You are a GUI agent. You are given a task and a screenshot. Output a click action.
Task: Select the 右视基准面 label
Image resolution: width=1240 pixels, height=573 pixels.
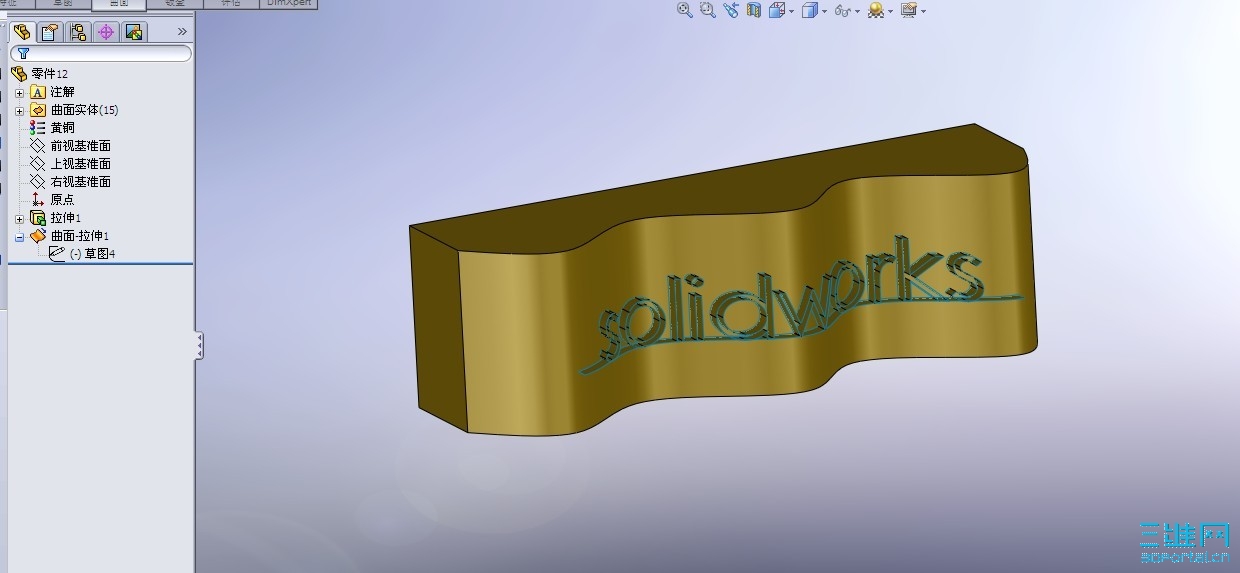click(80, 182)
